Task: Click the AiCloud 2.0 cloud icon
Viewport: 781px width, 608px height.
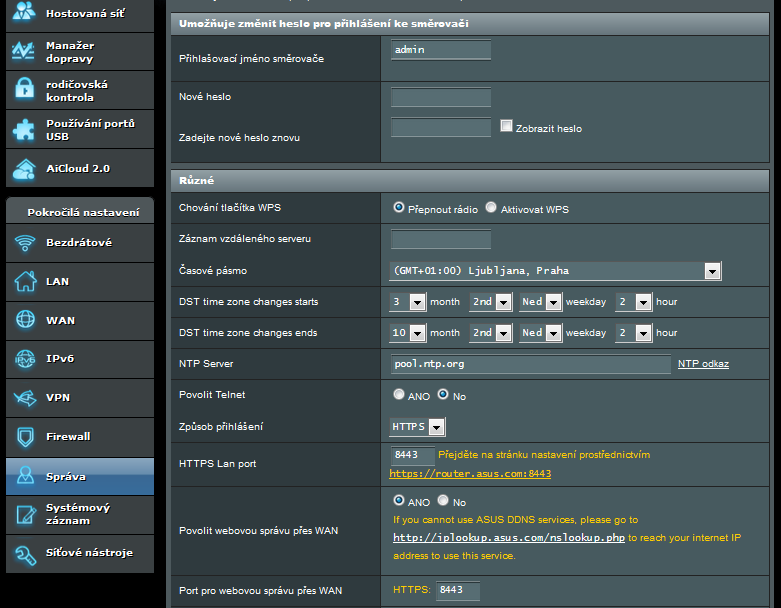Action: [x=25, y=169]
